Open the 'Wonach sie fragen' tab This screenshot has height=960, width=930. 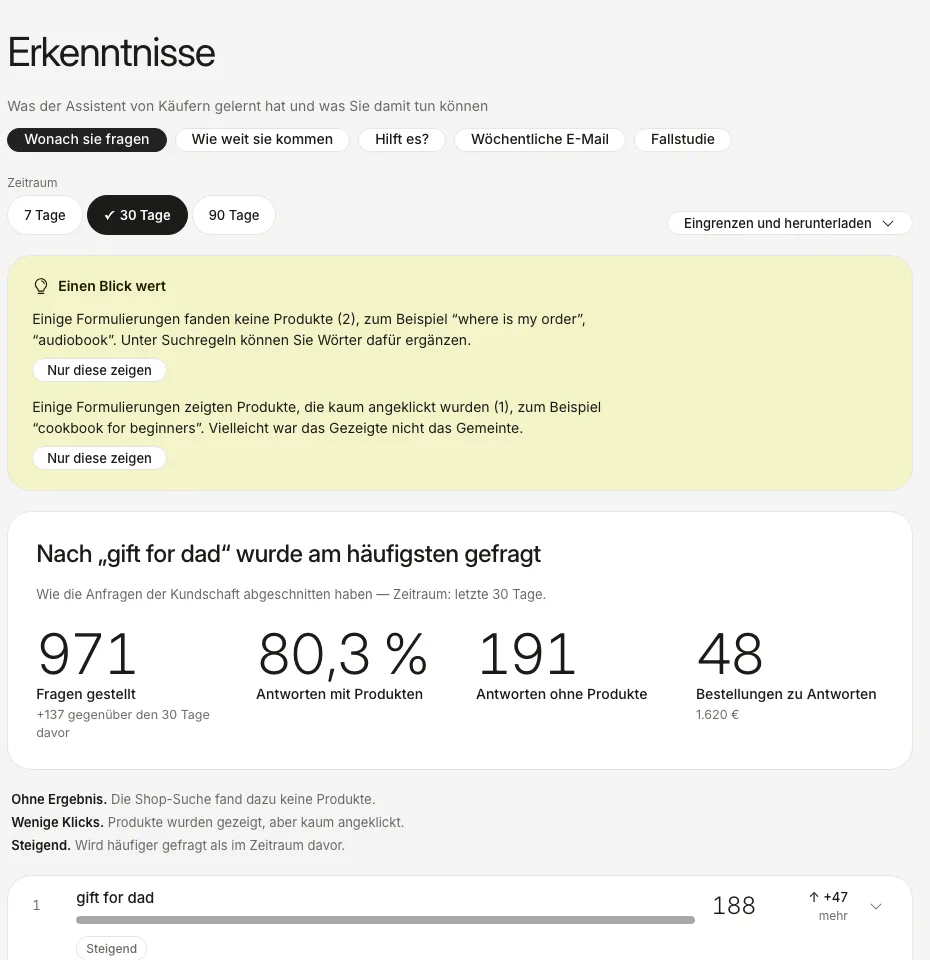(x=87, y=140)
